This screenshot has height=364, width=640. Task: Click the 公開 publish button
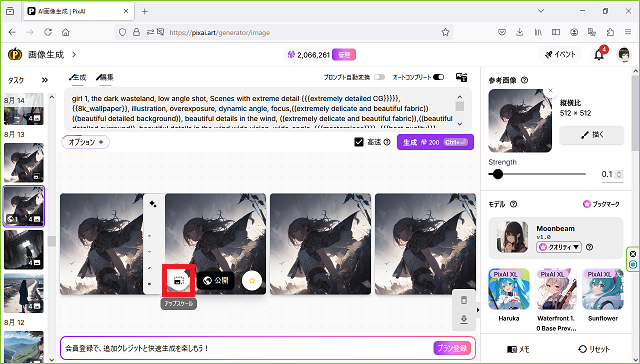pos(216,280)
